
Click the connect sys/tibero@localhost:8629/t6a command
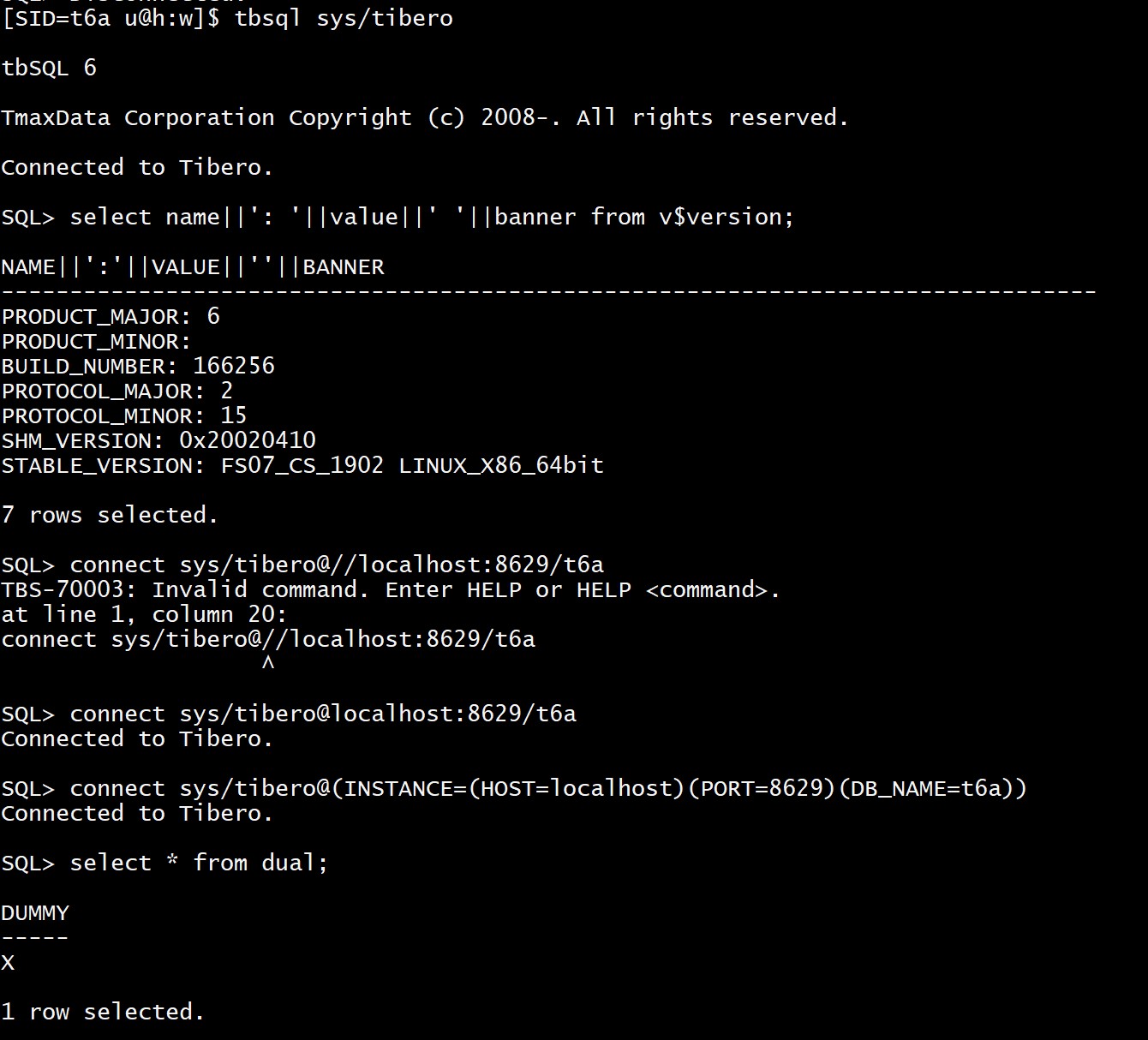323,714
